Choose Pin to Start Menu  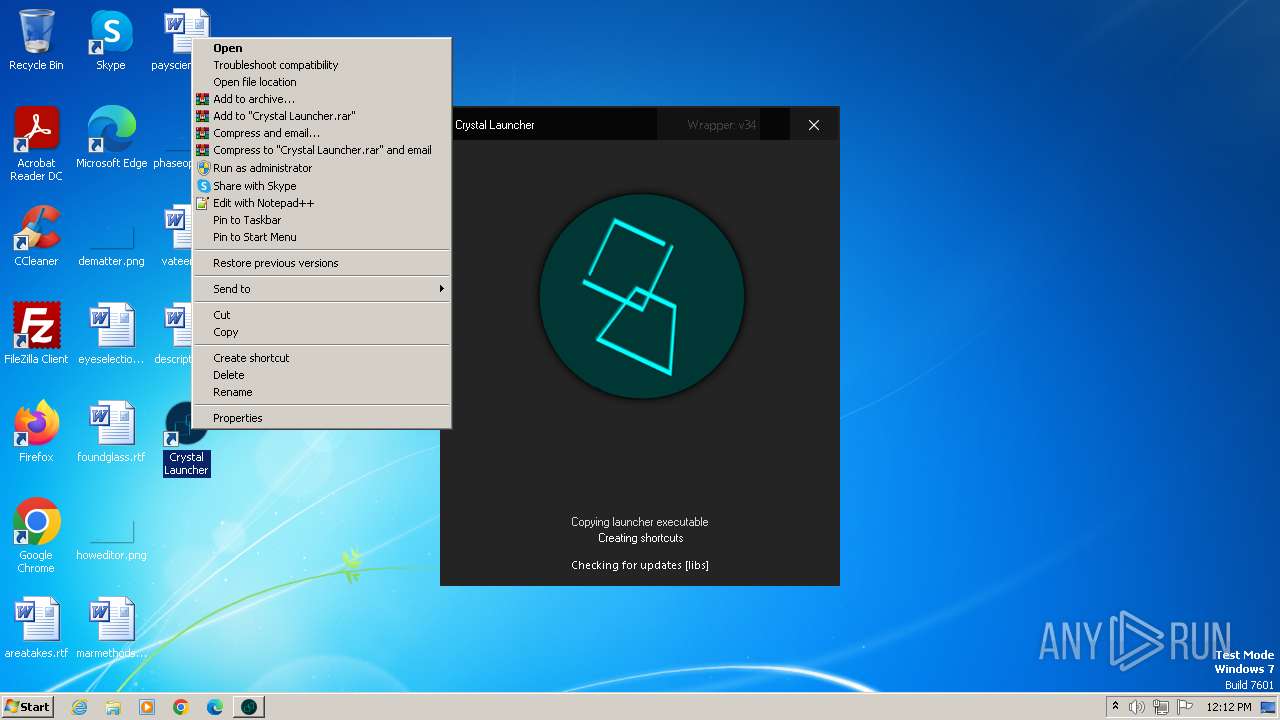(x=322, y=237)
